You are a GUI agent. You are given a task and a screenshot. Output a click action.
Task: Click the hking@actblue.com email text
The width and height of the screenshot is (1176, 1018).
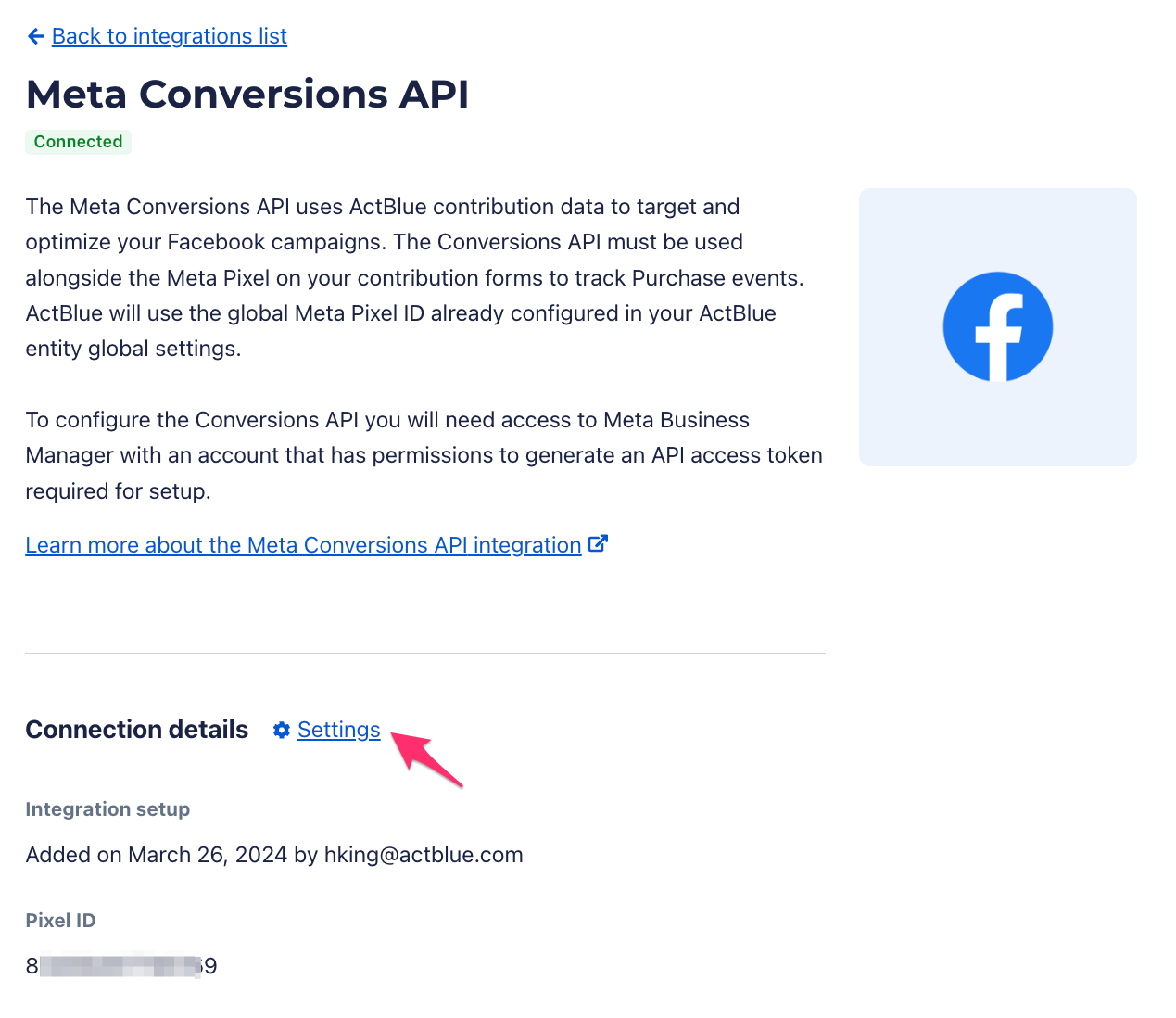pos(424,855)
